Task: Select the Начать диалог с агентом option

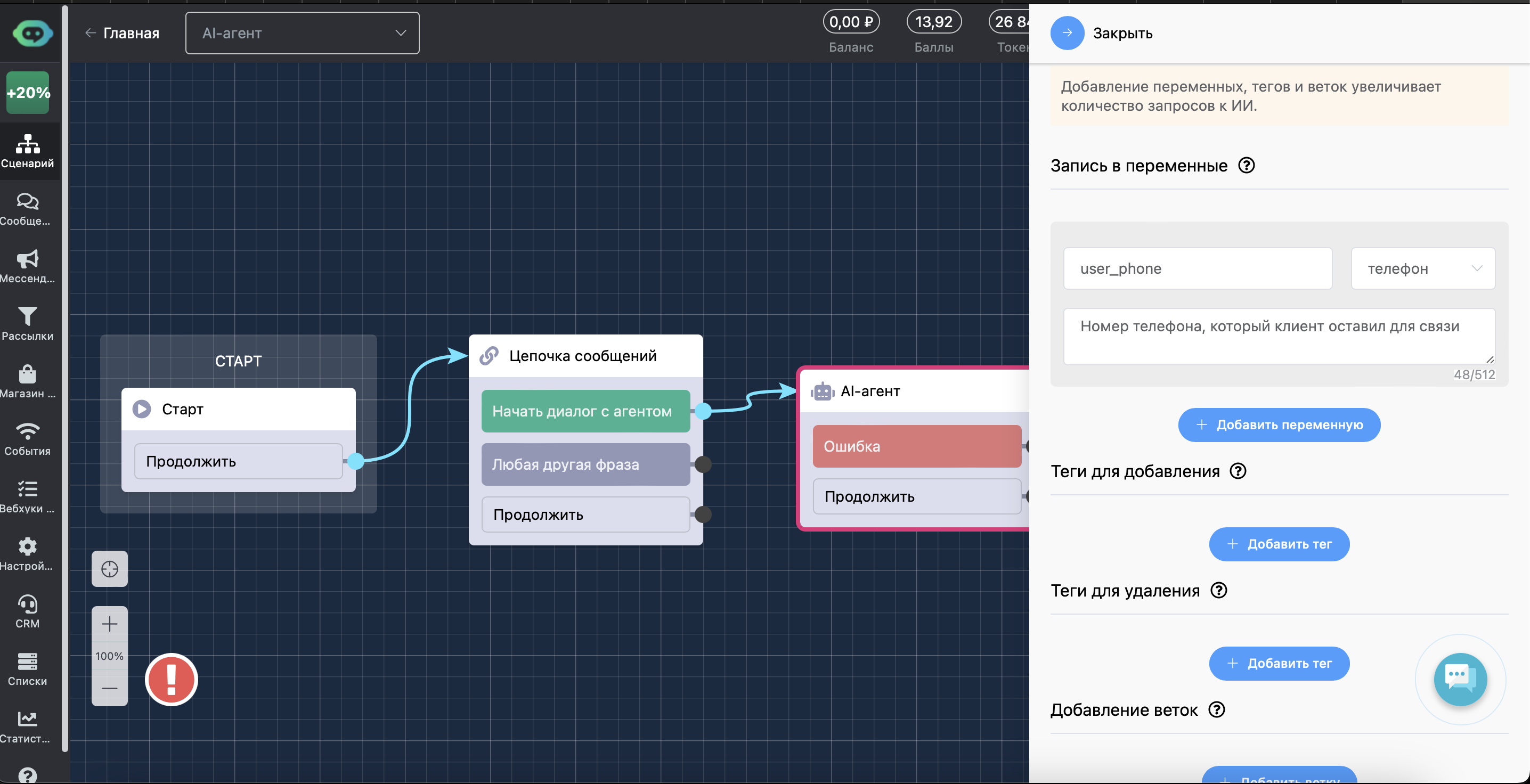Action: click(x=585, y=411)
